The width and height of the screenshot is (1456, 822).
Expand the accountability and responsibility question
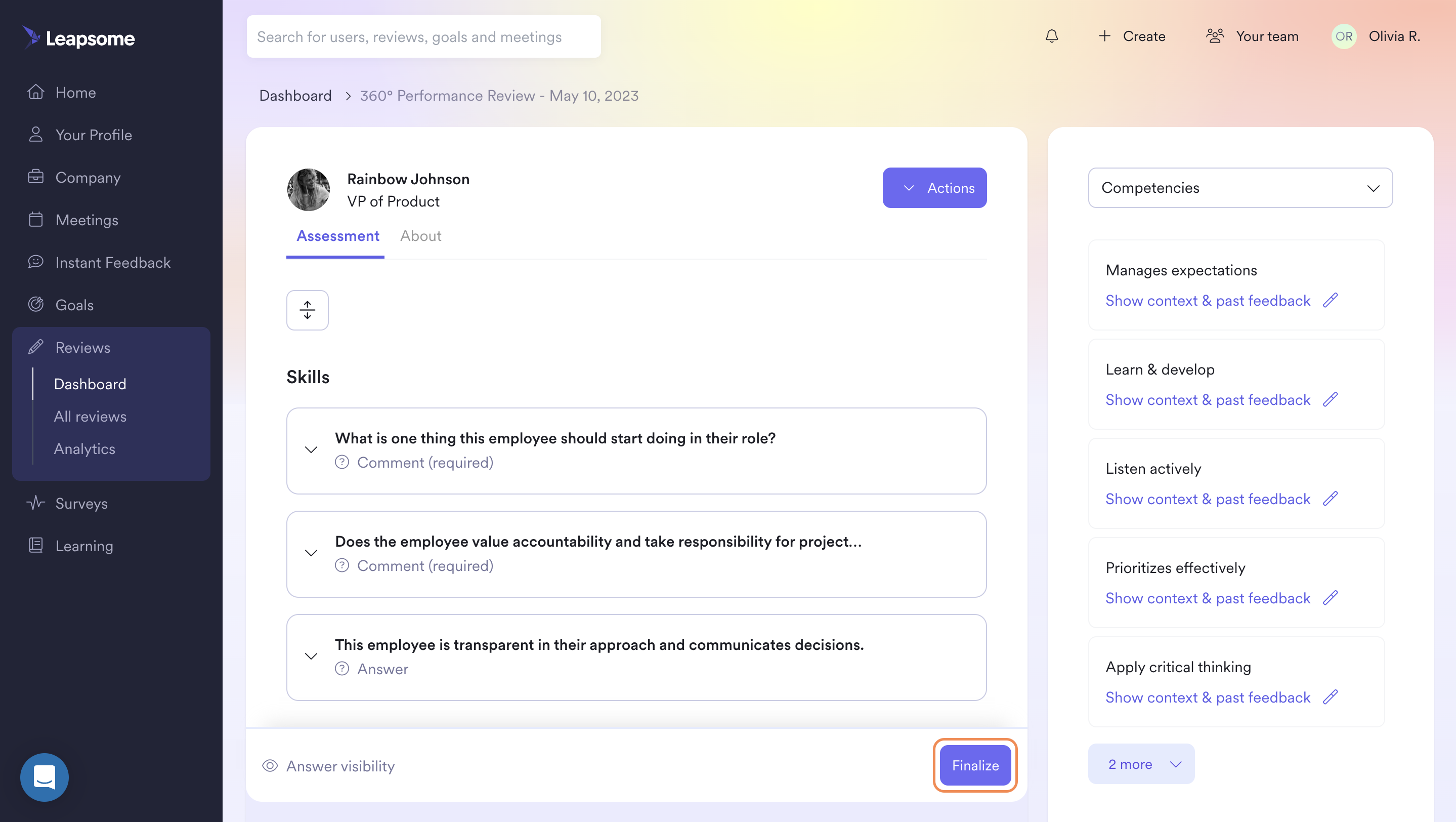coord(311,553)
